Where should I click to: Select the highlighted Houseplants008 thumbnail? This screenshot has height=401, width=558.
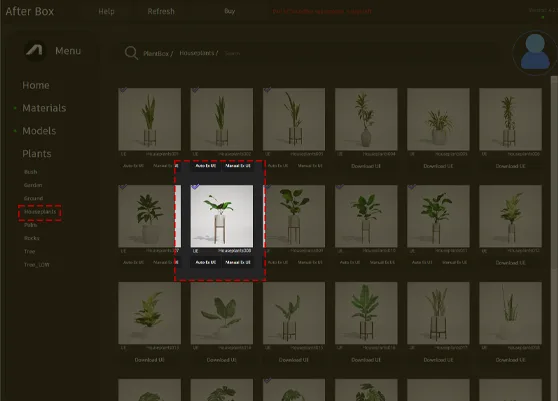tap(222, 216)
